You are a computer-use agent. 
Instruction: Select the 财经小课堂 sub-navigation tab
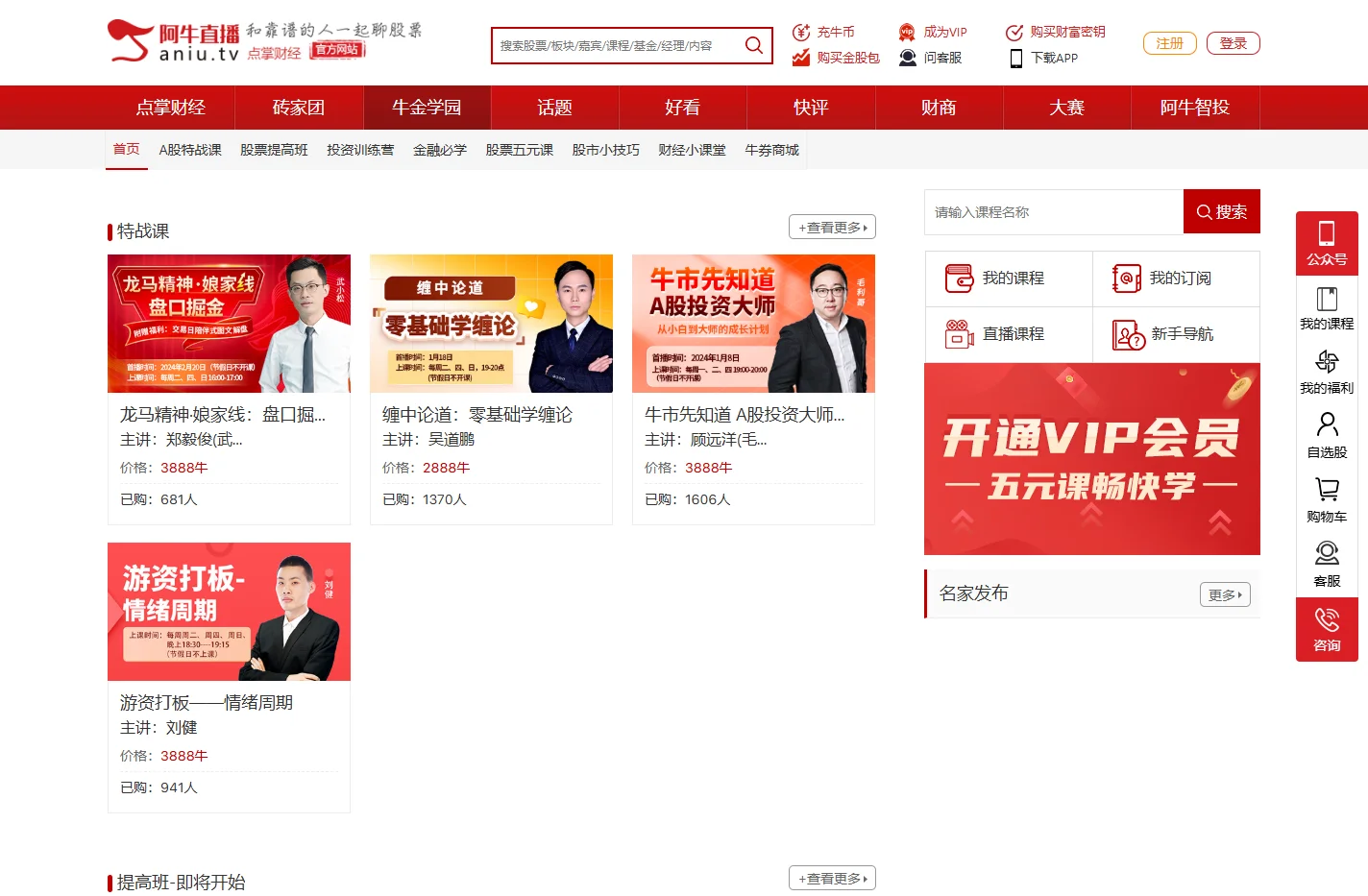click(x=693, y=150)
